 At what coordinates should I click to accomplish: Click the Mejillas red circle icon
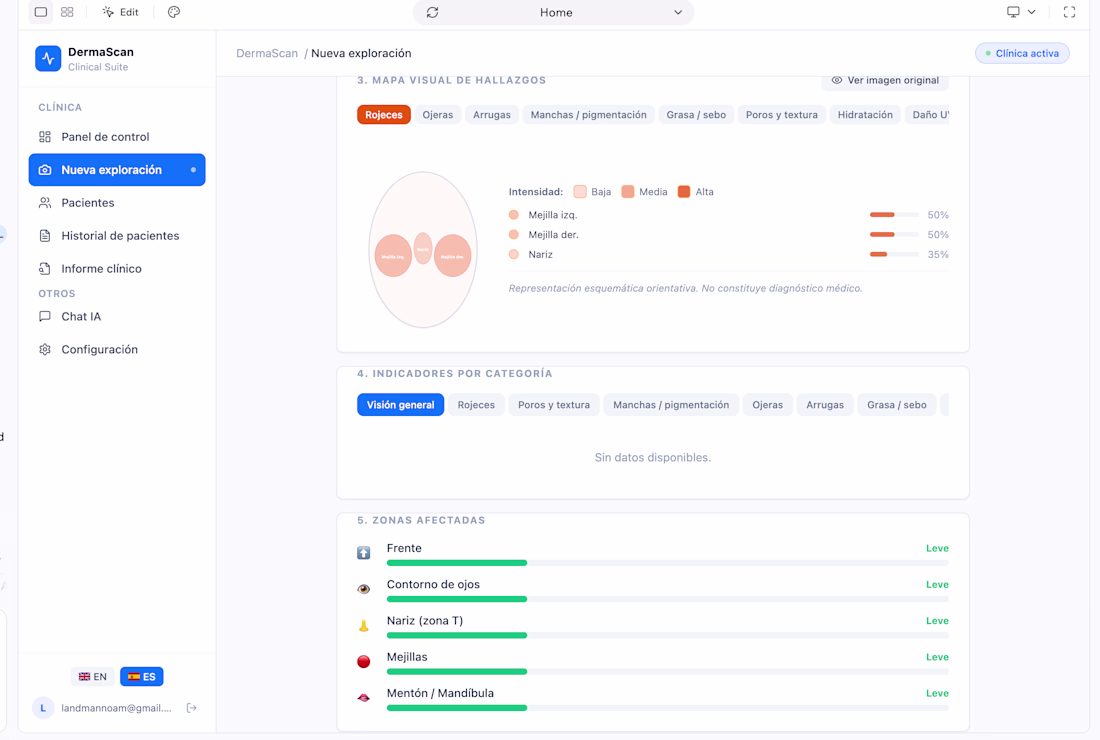coord(363,661)
